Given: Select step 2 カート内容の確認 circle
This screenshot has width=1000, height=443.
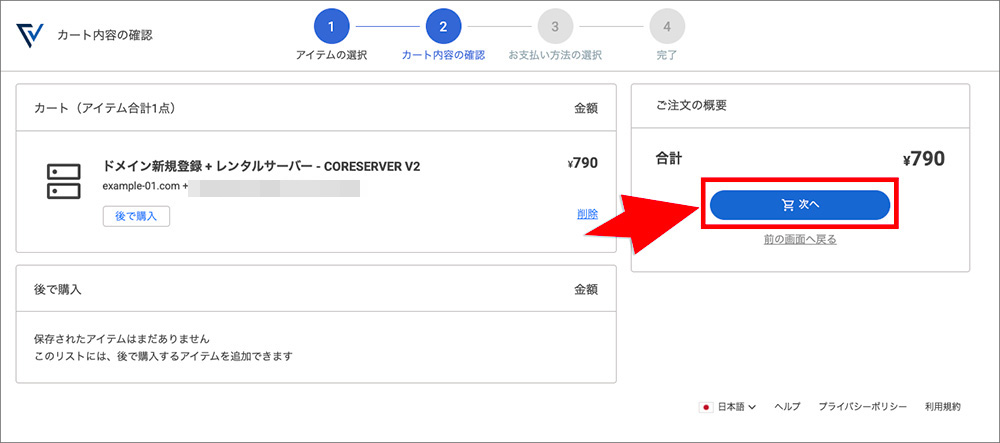Looking at the screenshot, I should click(443, 27).
